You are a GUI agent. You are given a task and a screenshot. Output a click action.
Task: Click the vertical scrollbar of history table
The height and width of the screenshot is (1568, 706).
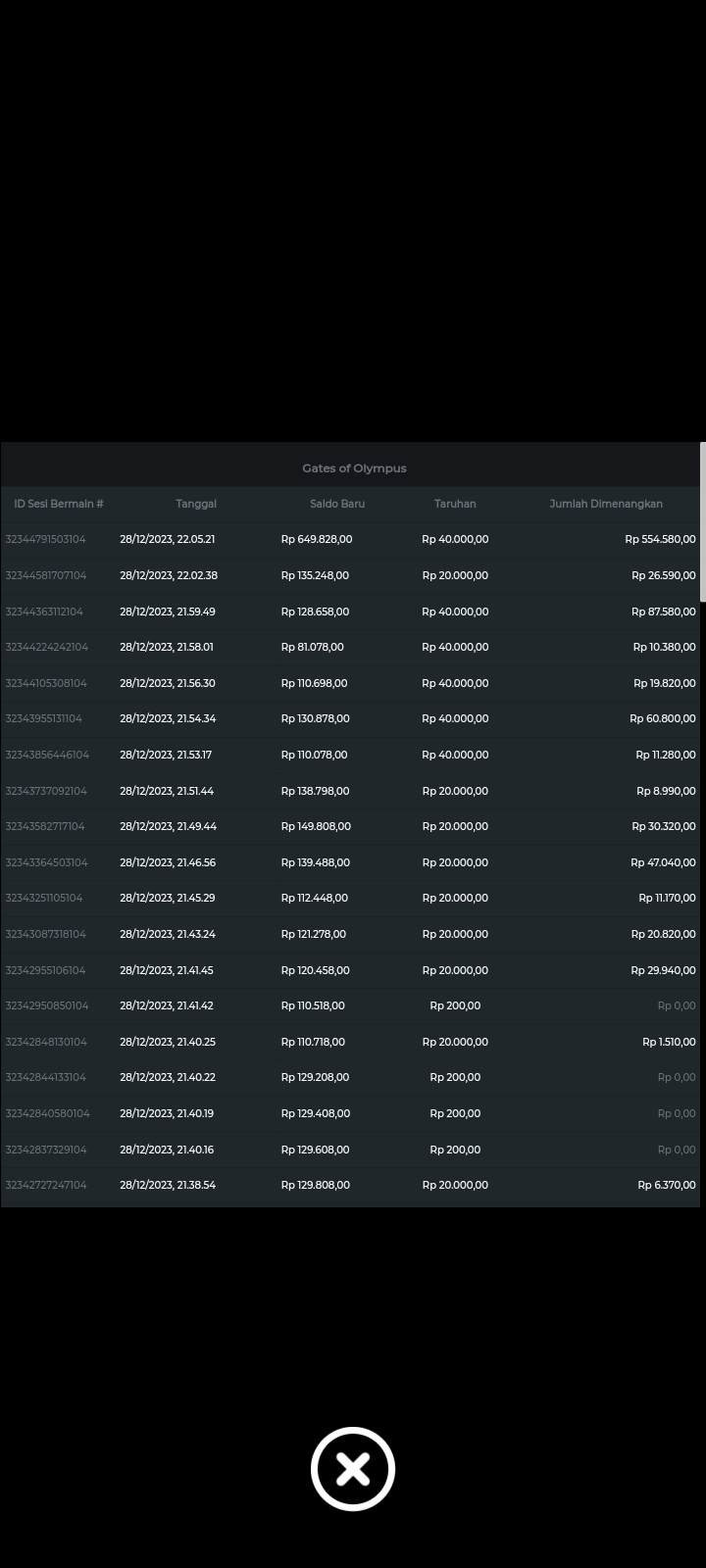(x=702, y=522)
